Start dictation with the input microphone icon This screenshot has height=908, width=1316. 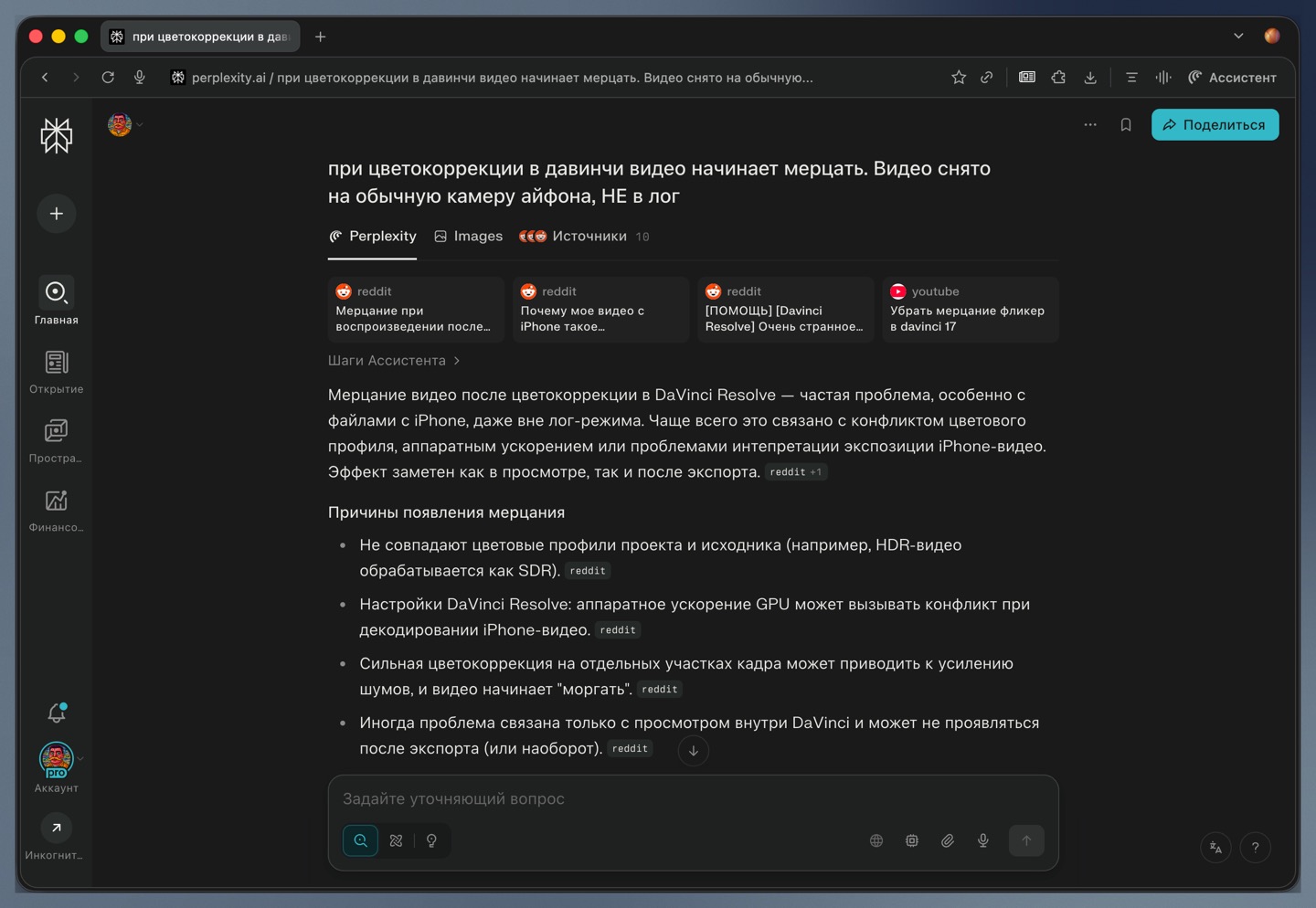pyautogui.click(x=983, y=840)
